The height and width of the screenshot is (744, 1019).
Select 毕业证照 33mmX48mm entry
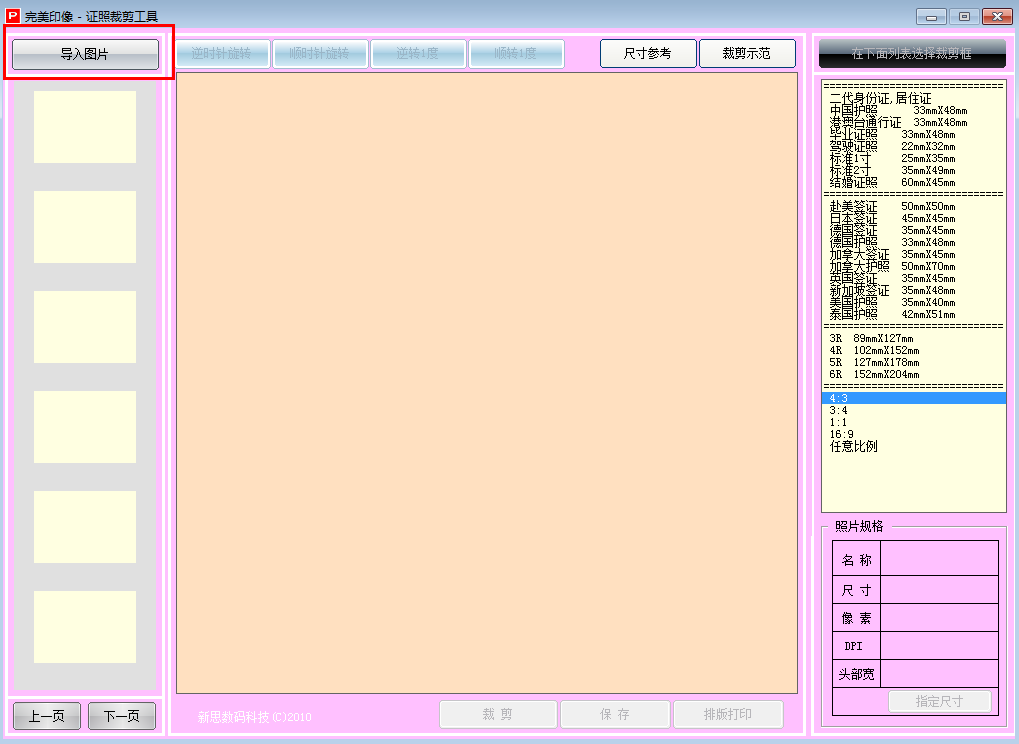tap(914, 135)
